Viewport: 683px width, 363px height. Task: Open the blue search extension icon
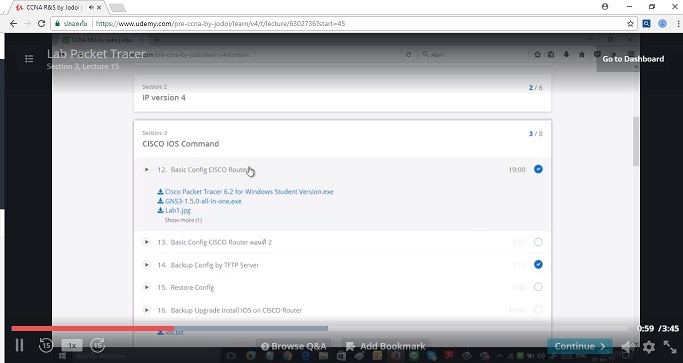[x=646, y=24]
